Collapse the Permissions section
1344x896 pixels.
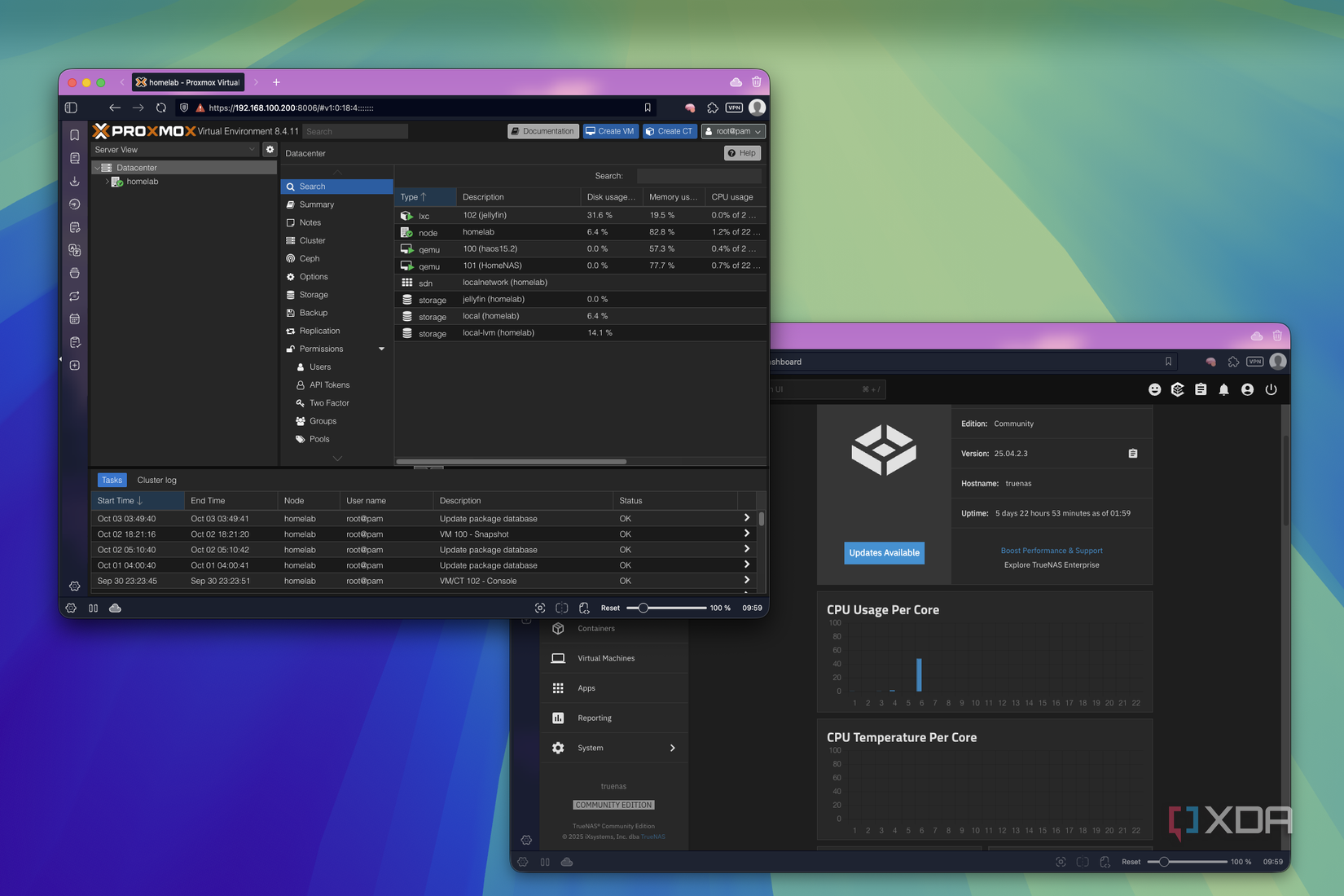pyautogui.click(x=380, y=349)
